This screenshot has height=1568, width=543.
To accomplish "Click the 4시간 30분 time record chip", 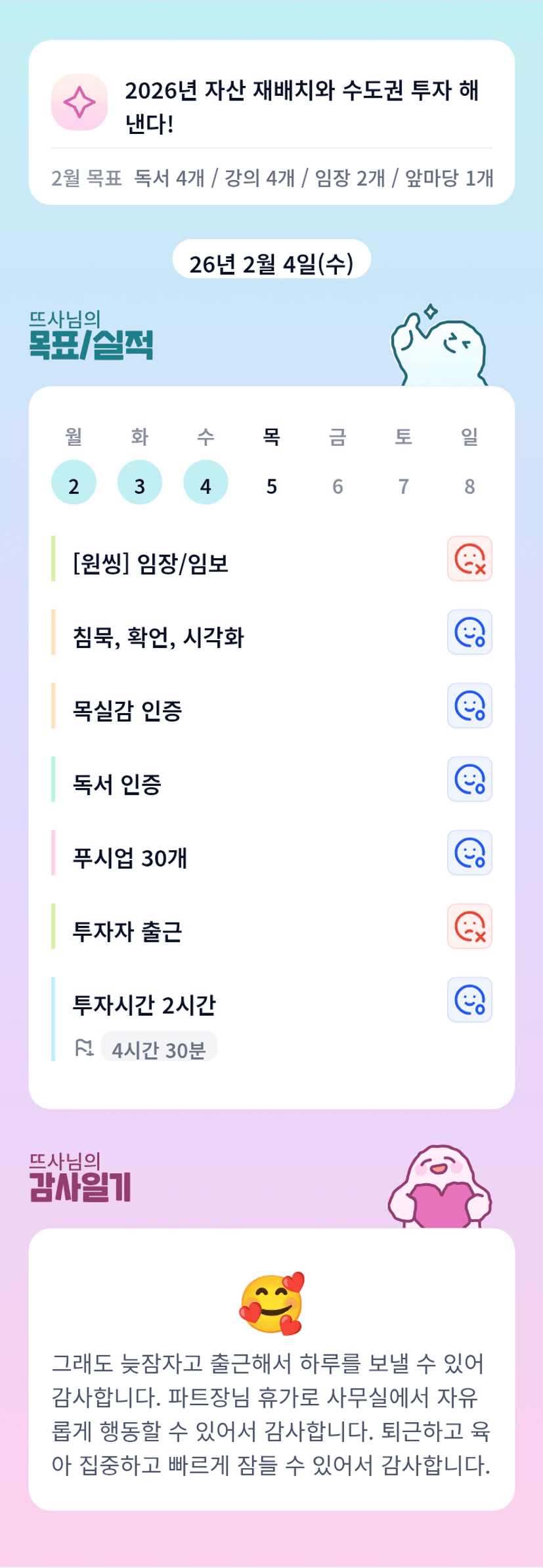I will pyautogui.click(x=159, y=1049).
